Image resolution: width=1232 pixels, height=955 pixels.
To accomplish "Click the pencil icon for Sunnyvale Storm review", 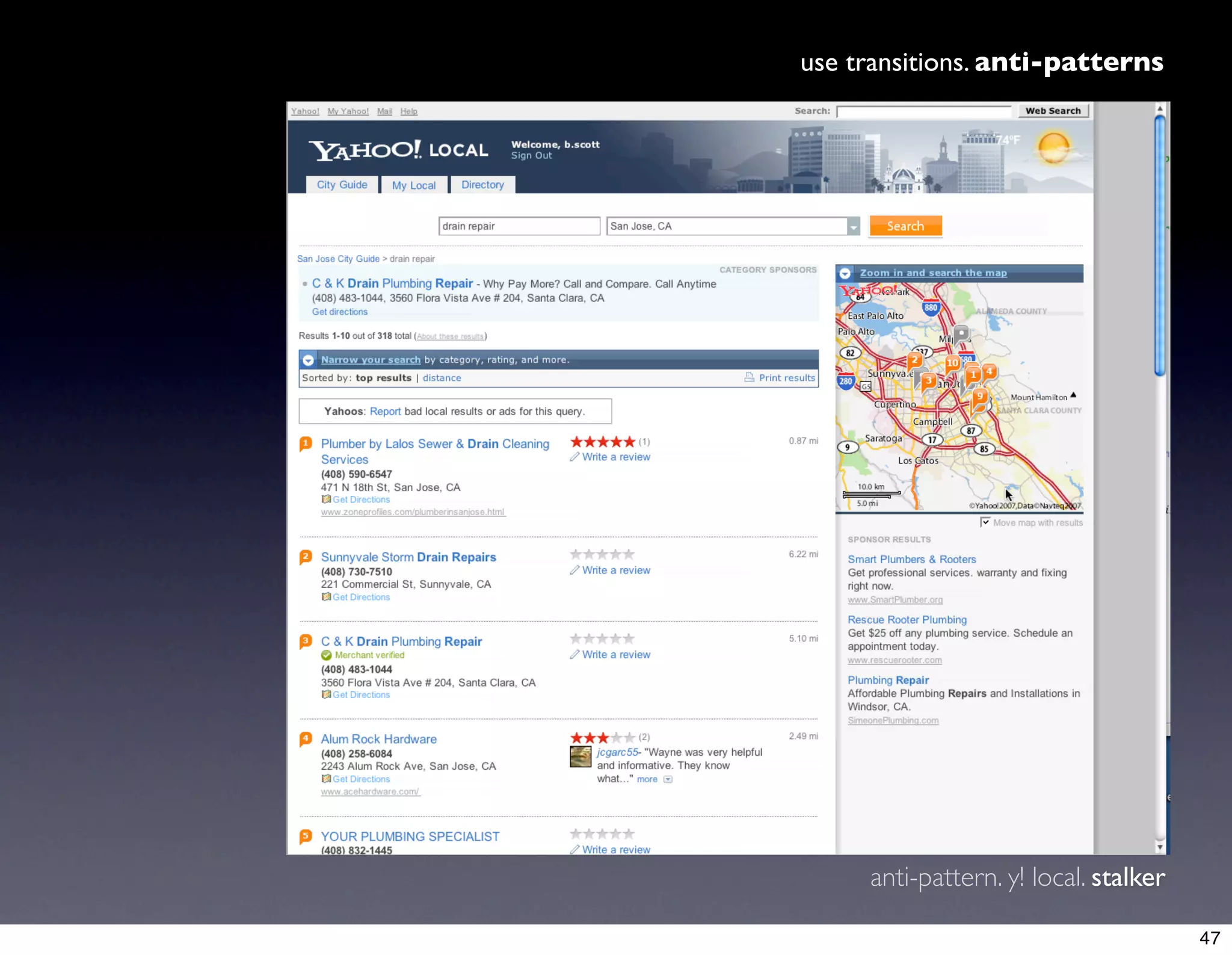I will click(x=574, y=570).
